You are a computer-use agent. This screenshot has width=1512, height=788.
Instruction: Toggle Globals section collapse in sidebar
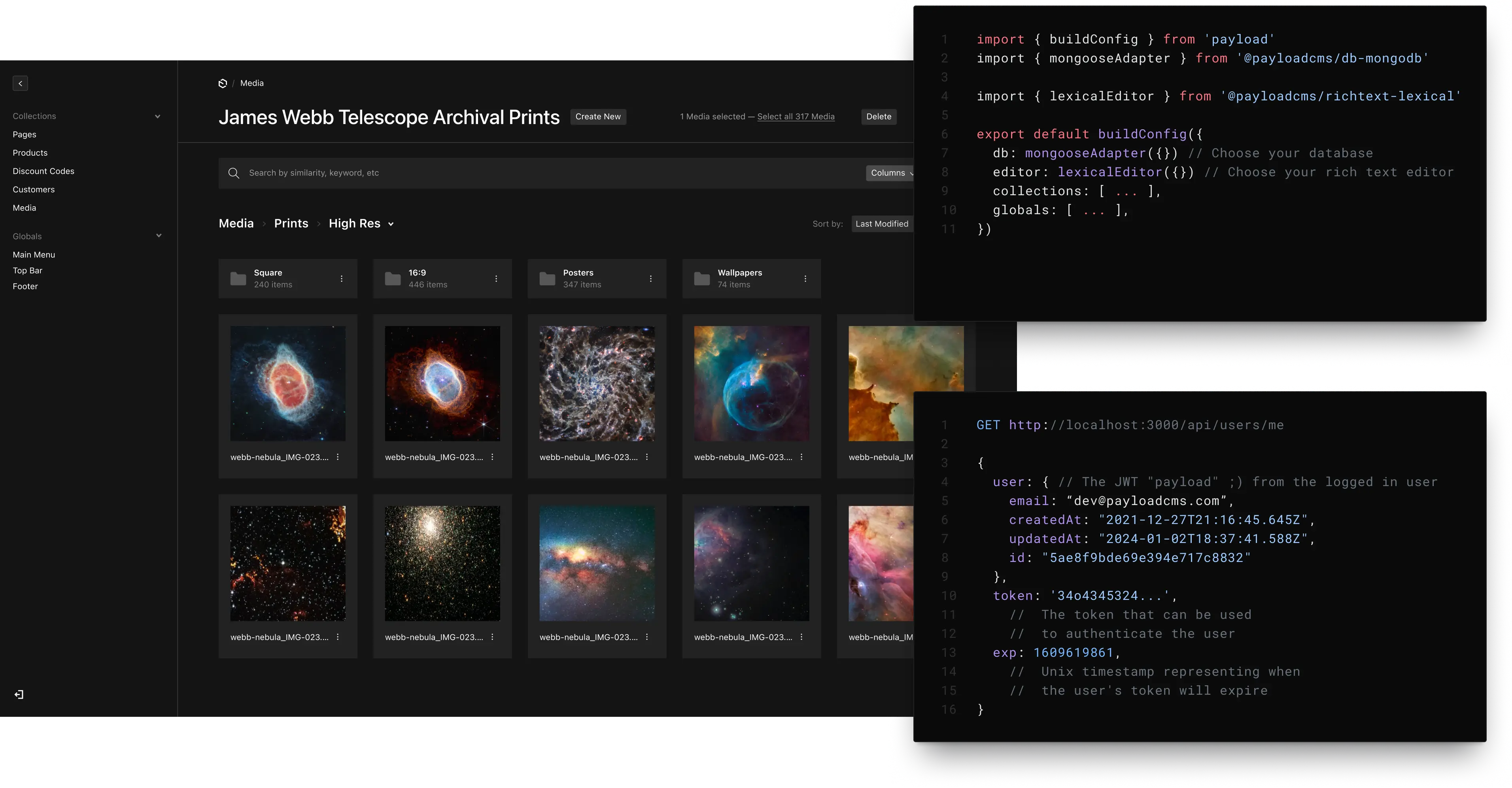pos(158,234)
